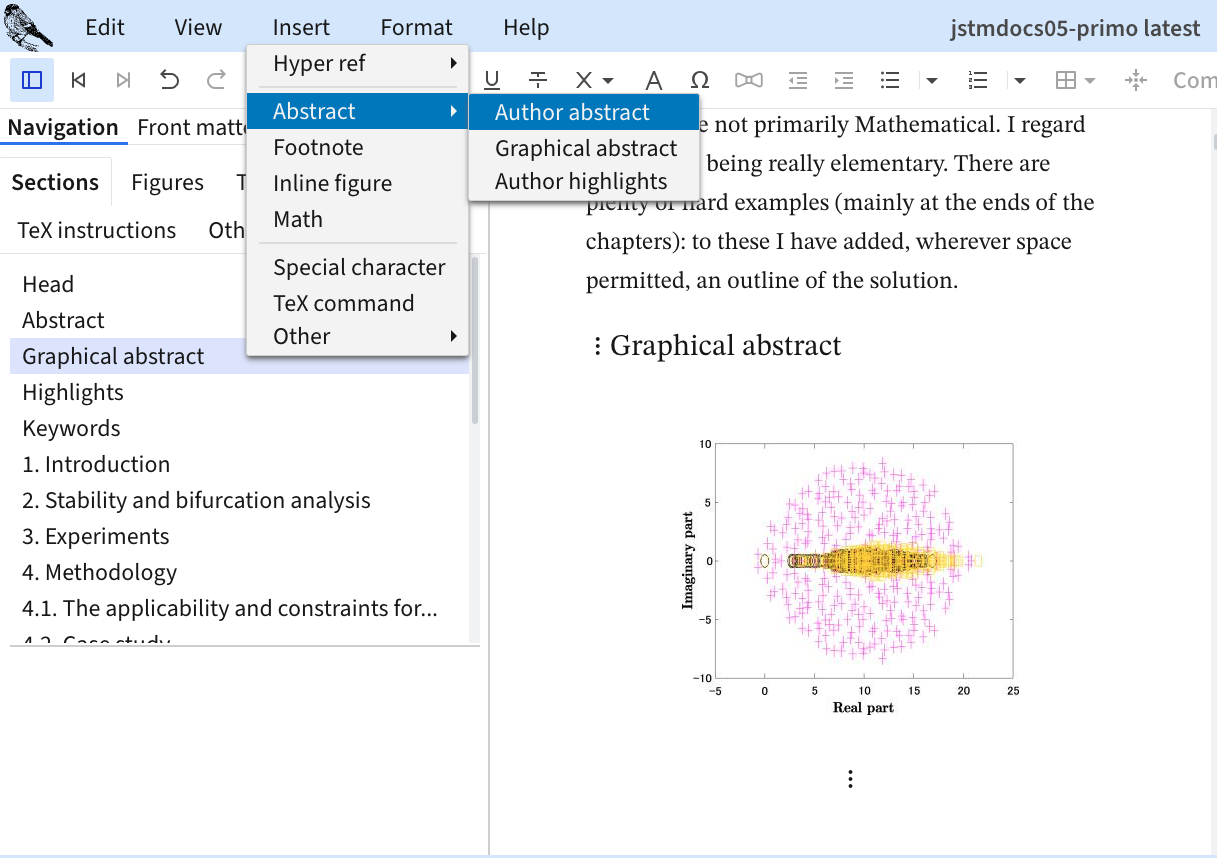
Task: Jump to first item with skip-back icon
Action: click(78, 80)
